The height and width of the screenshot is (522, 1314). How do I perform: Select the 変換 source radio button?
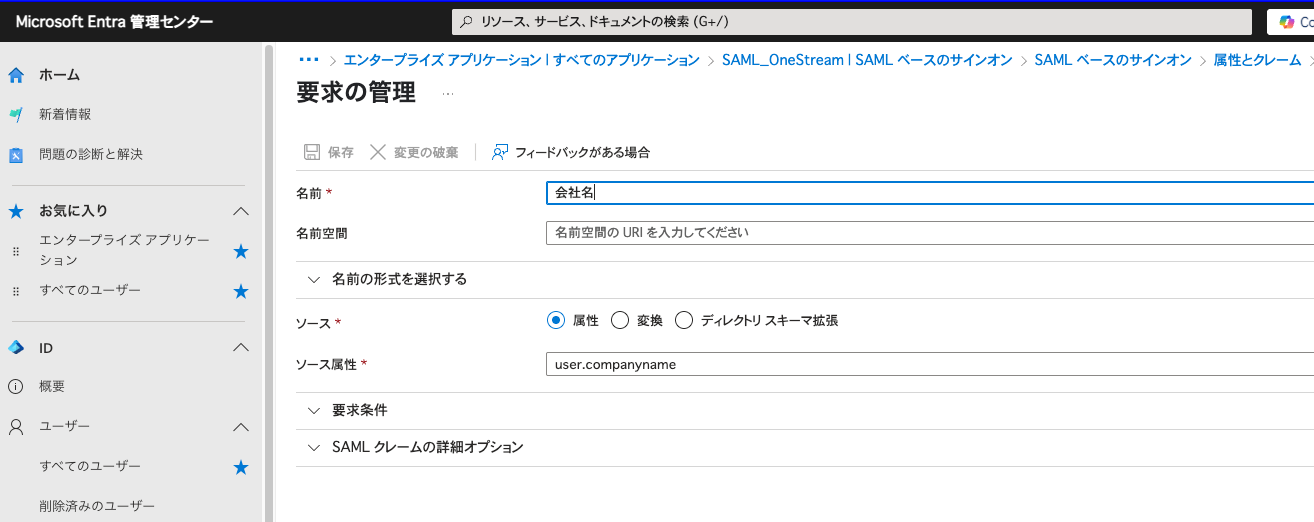pos(620,320)
